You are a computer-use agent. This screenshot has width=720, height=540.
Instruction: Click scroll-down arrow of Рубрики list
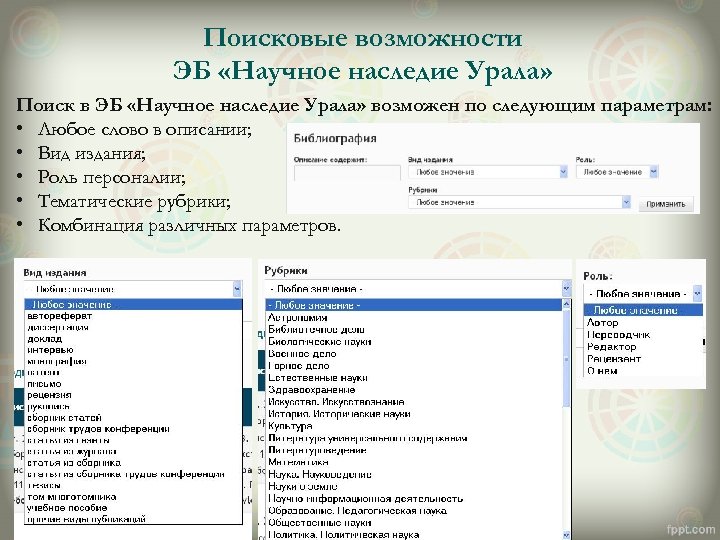(566, 535)
